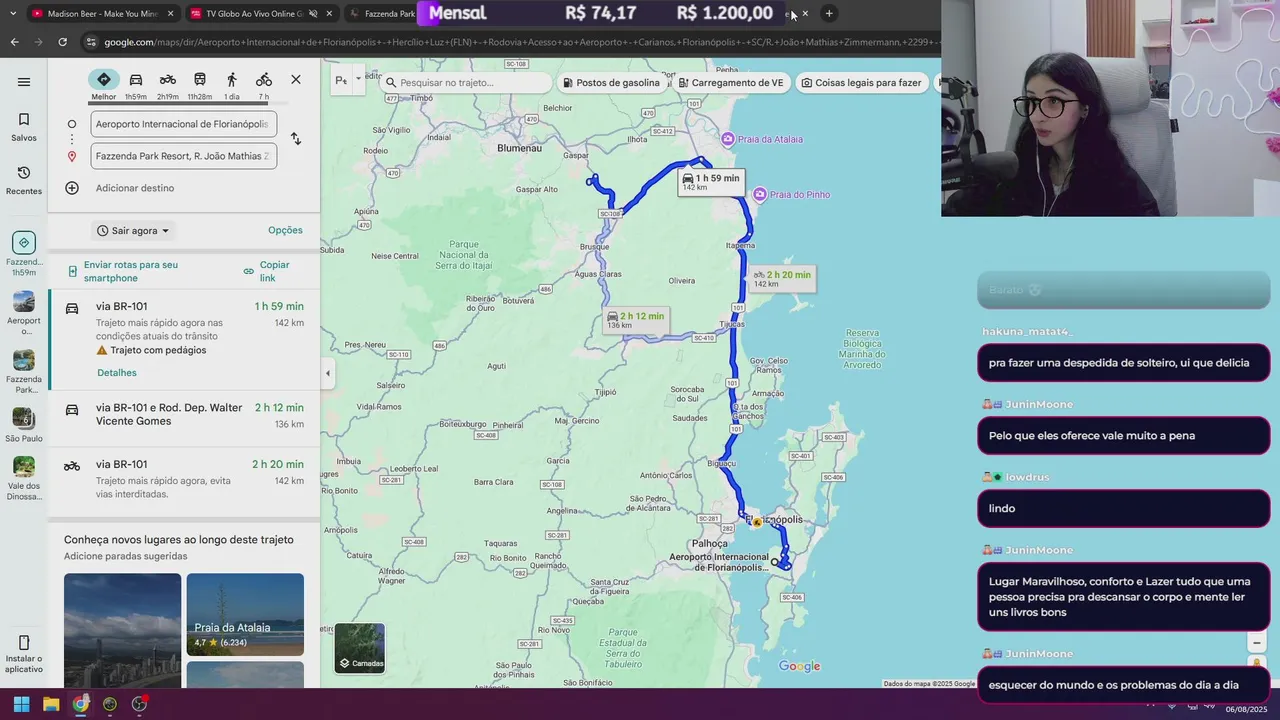Close the TV Globo tab
This screenshot has height=720, width=1280.
pos(329,14)
